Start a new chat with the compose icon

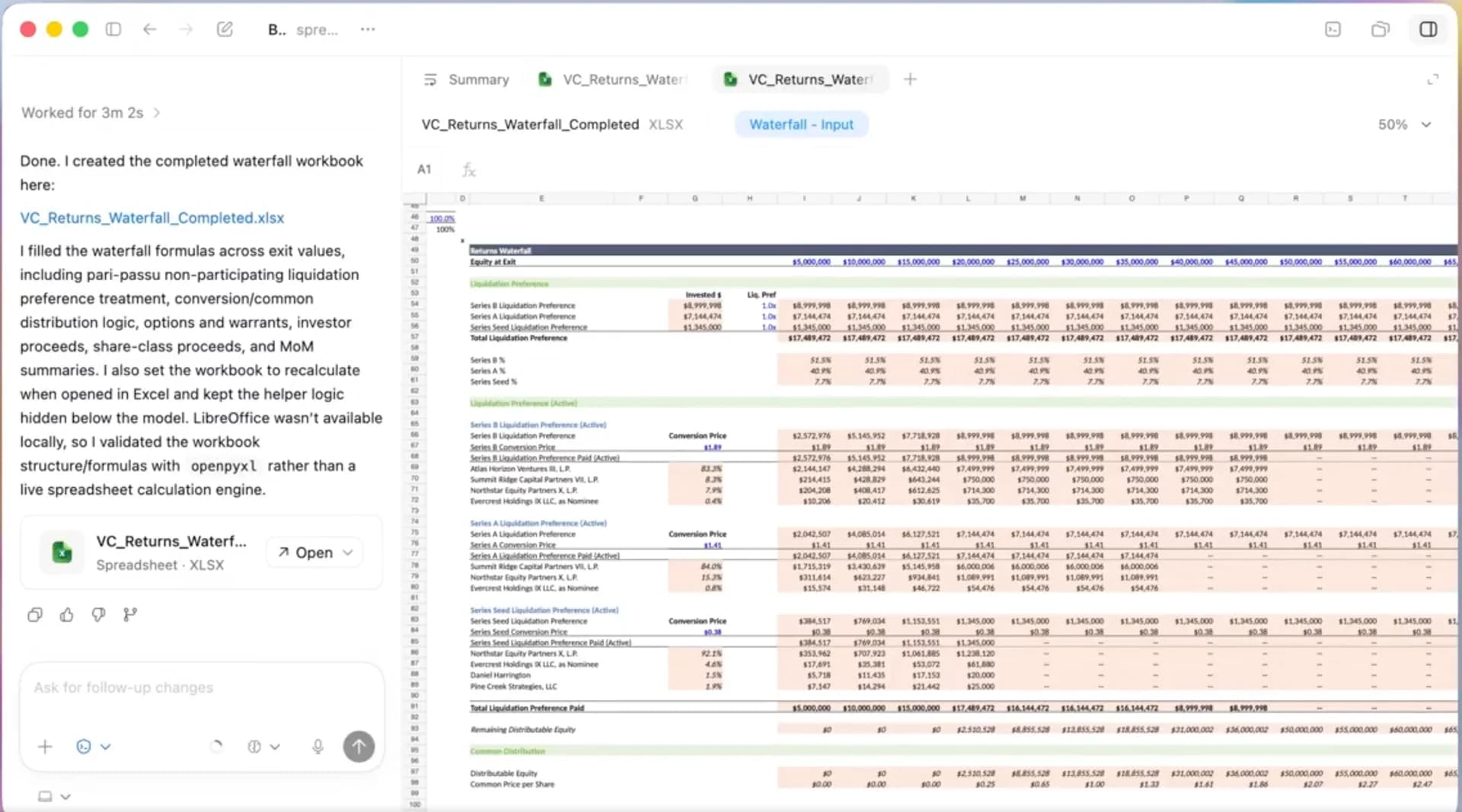tap(224, 29)
